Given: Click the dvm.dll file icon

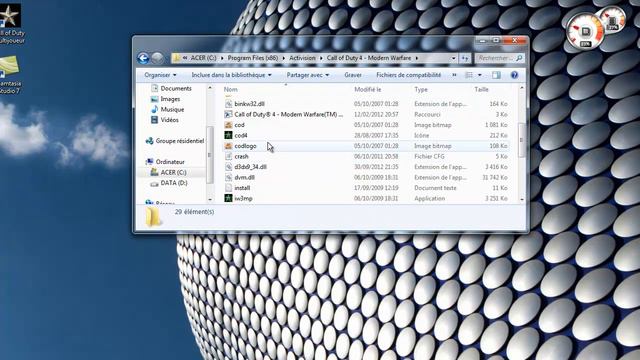Looking at the screenshot, I should 229,178.
